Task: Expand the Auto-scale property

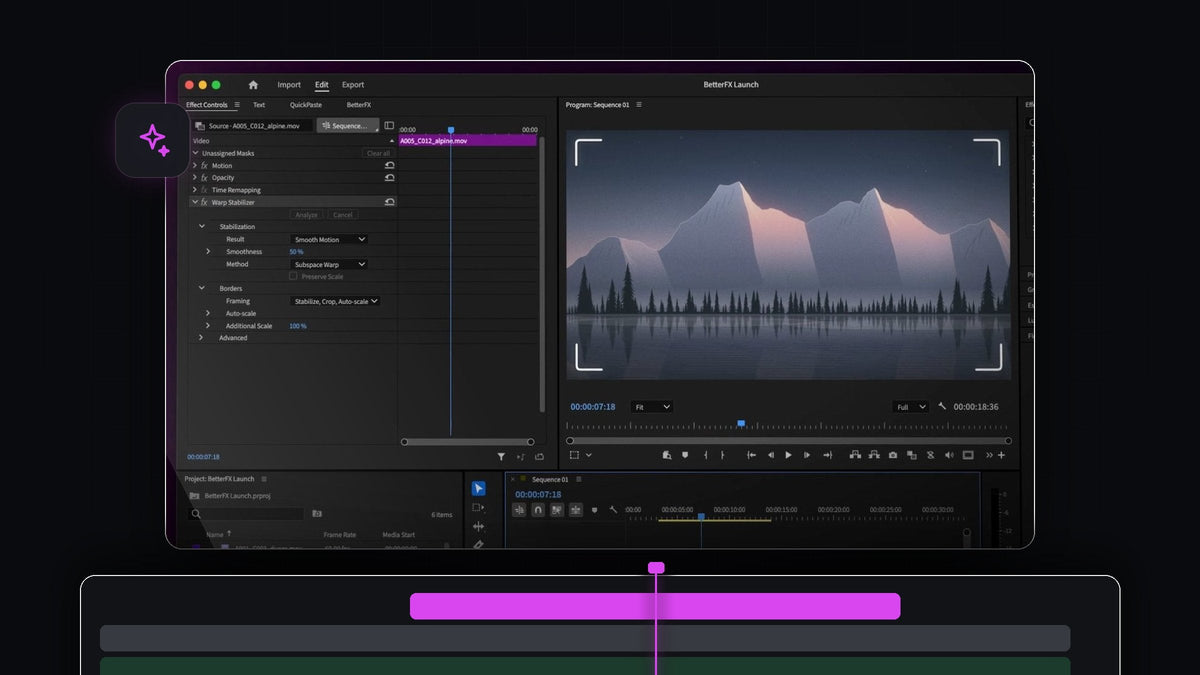Action: coord(208,313)
